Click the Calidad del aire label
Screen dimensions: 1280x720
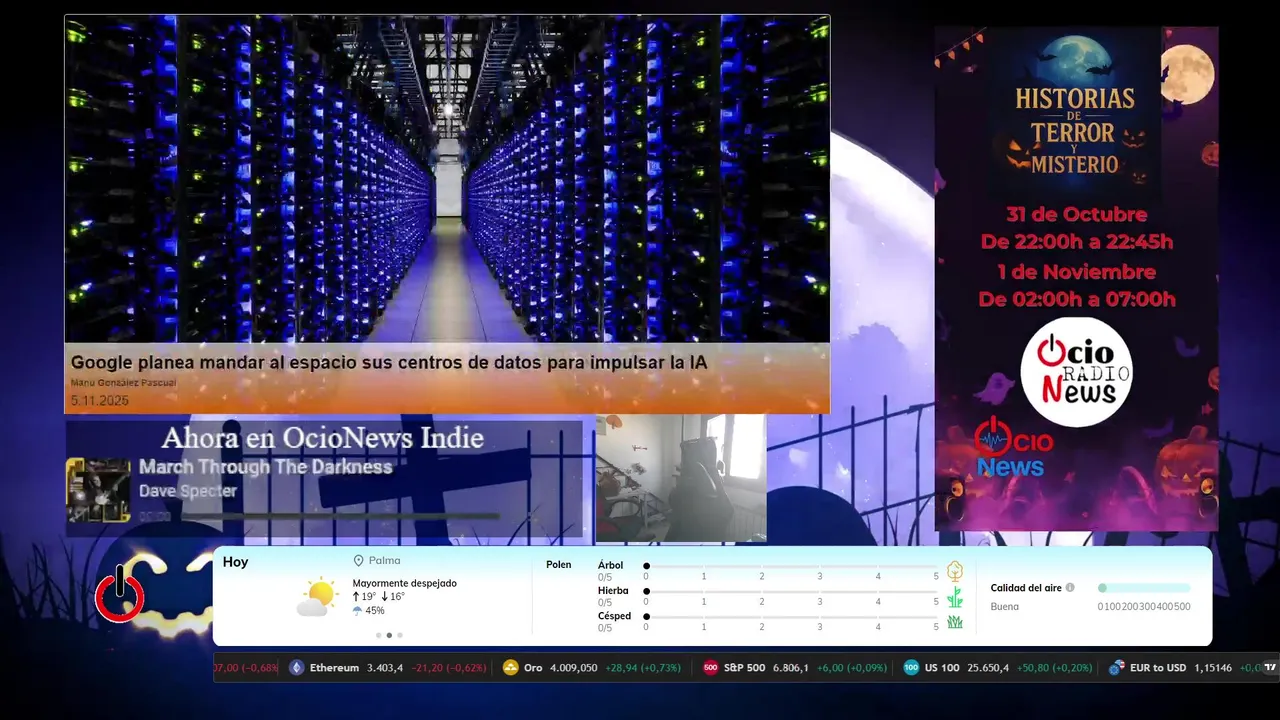pos(1026,588)
